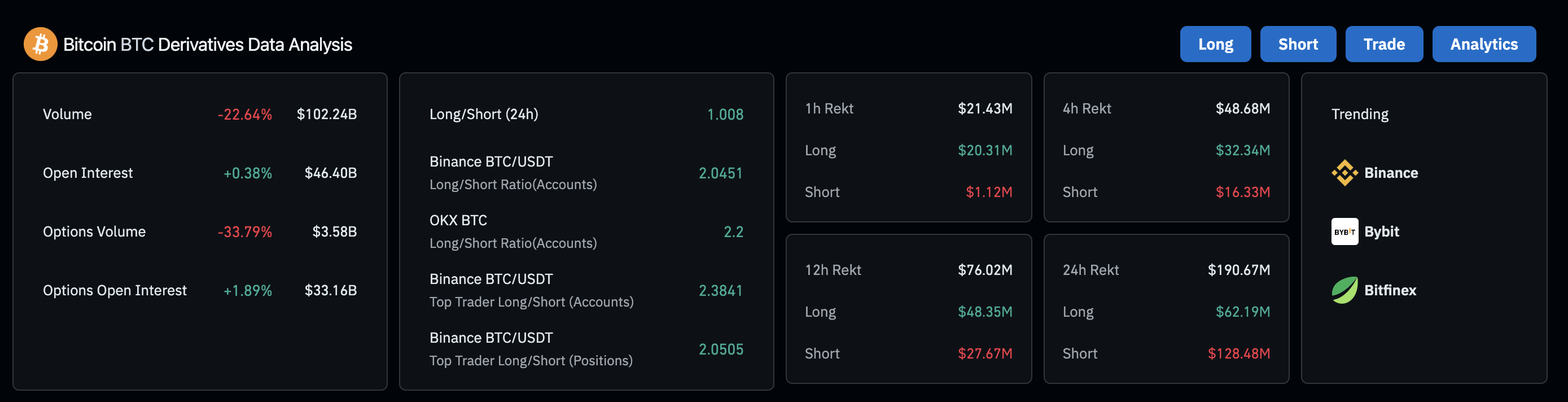Click the Options Volume label

(x=94, y=231)
